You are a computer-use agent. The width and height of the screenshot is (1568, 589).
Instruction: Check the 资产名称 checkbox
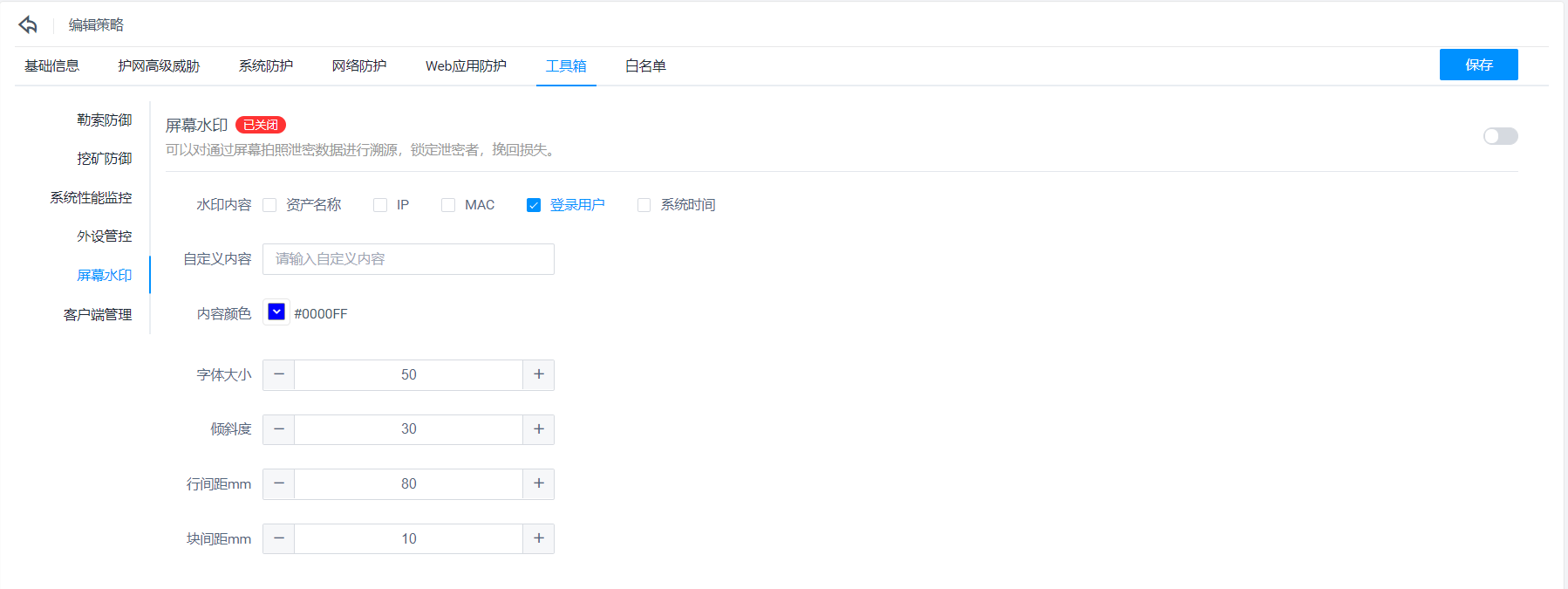(269, 205)
